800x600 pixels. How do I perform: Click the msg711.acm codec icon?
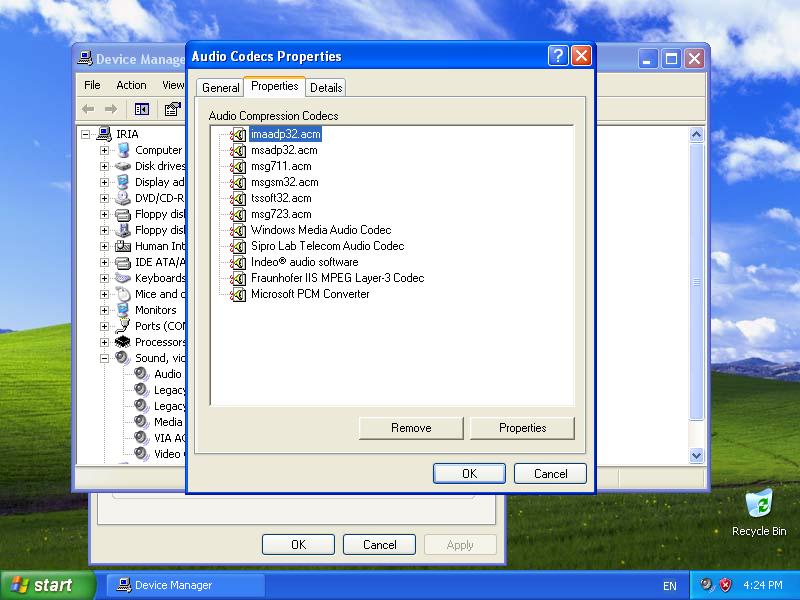pos(238,166)
